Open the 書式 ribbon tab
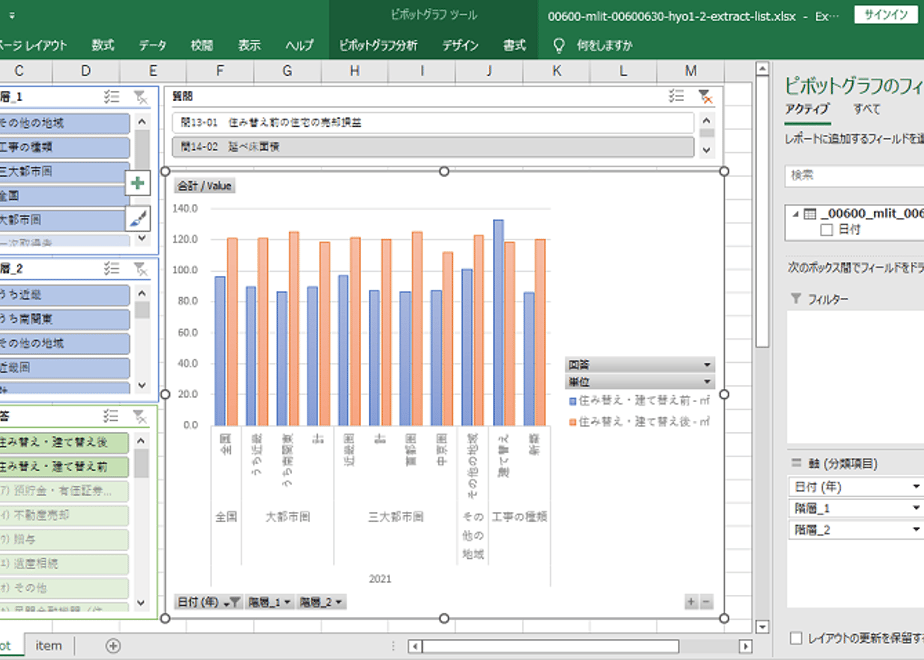 pyautogui.click(x=514, y=45)
